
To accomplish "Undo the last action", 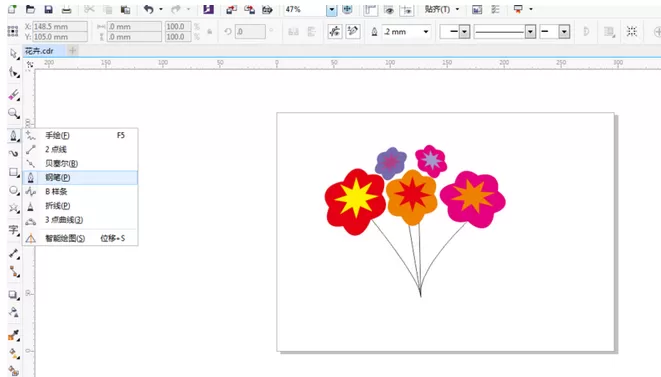I will point(148,9).
